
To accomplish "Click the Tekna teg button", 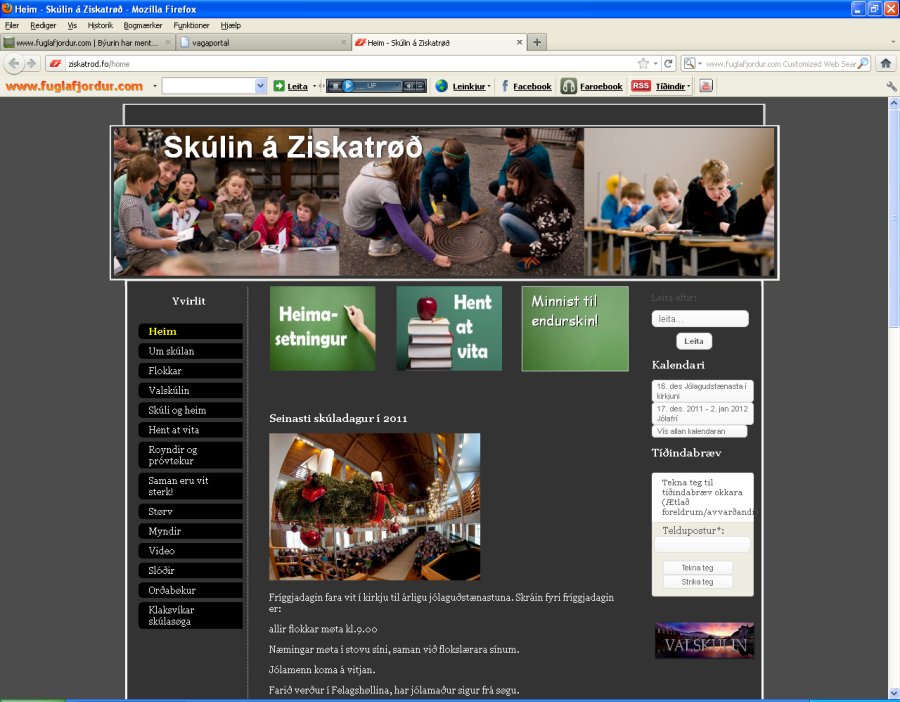I will click(697, 568).
